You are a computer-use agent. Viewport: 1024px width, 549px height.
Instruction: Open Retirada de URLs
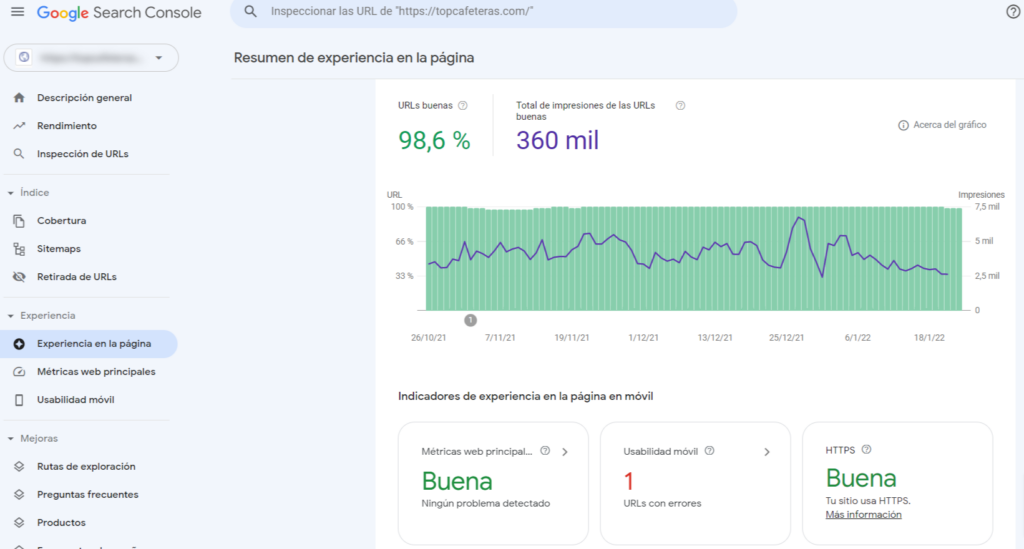(x=76, y=277)
